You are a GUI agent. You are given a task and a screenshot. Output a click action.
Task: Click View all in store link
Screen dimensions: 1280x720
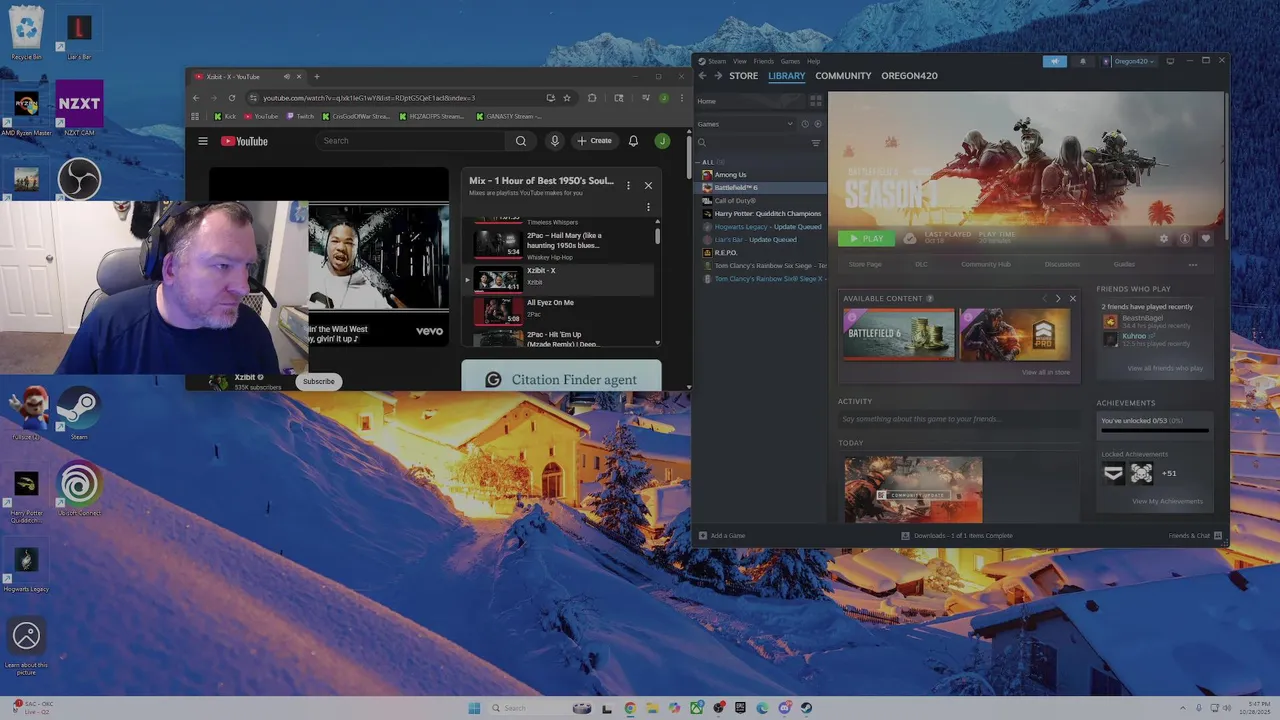coord(1046,372)
